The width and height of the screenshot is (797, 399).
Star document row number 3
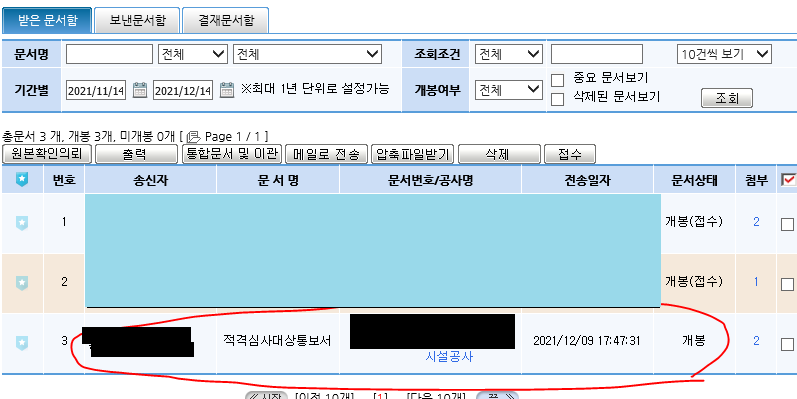22,342
